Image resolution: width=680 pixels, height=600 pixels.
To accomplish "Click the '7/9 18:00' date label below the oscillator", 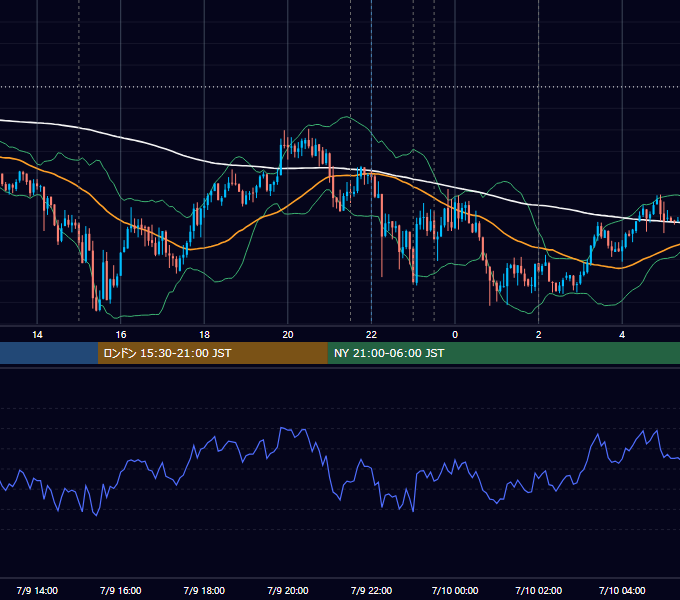I will tap(204, 590).
